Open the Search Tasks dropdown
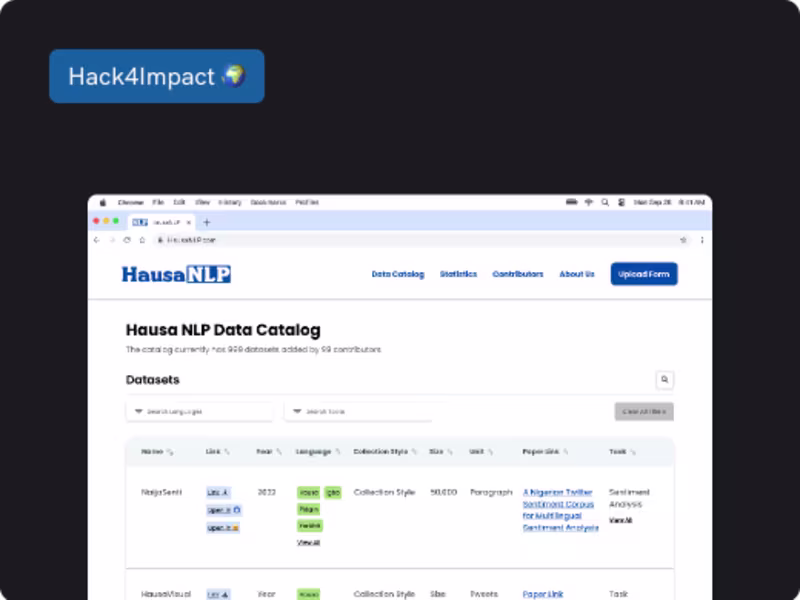 pyautogui.click(x=358, y=411)
